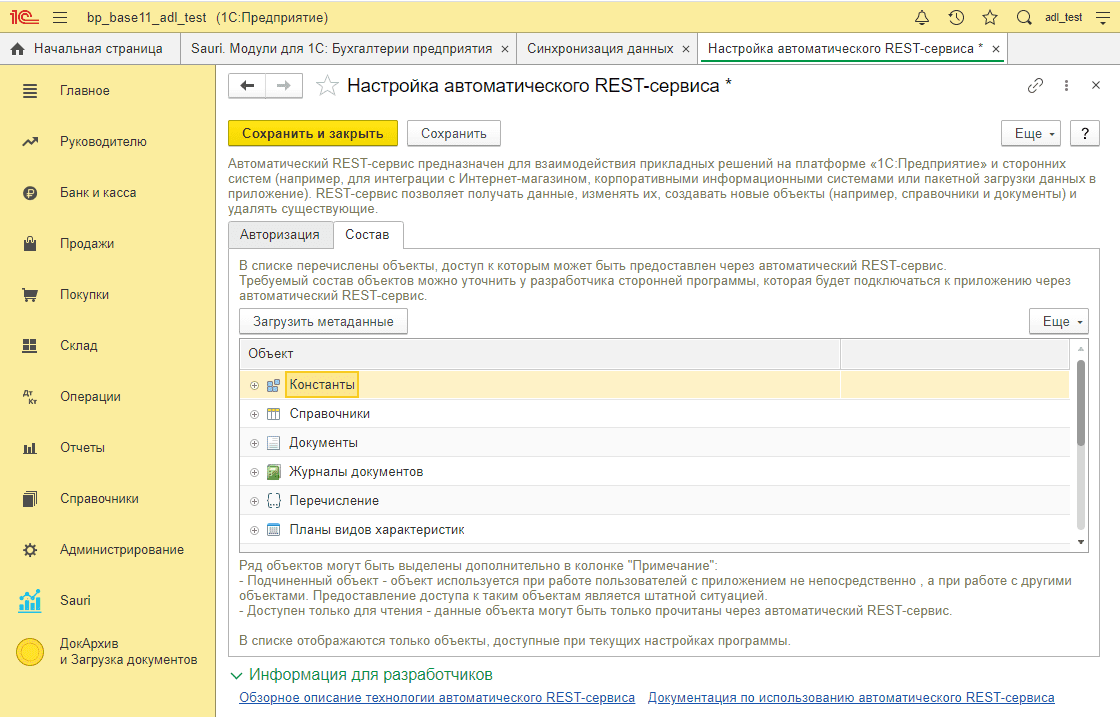
Task: Open help with the ? button
Action: pos(1085,134)
